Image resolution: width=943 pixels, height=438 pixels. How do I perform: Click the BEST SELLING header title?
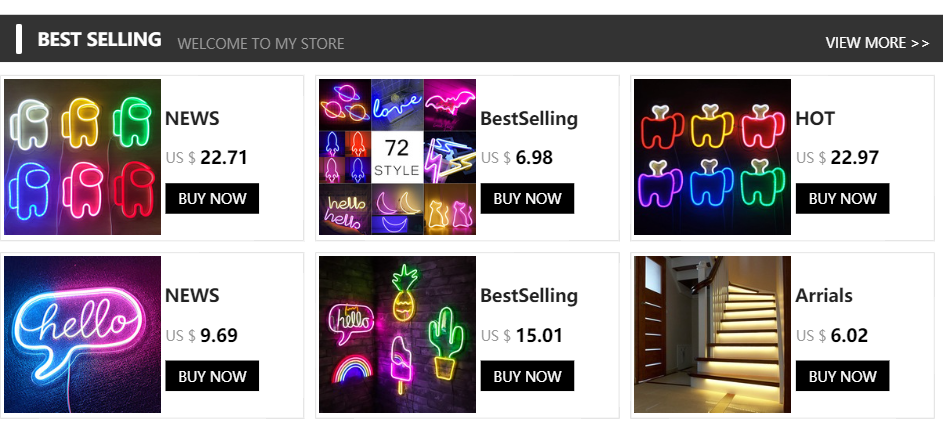[99, 39]
